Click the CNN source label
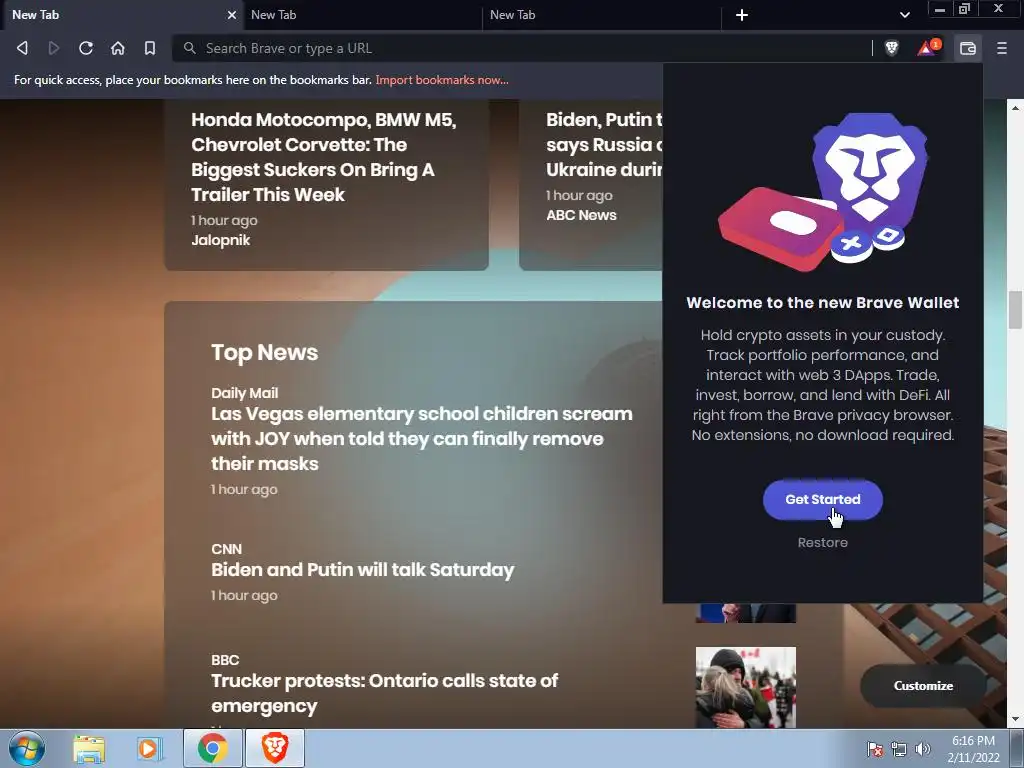Screen dimensions: 1024x768 click(x=227, y=549)
